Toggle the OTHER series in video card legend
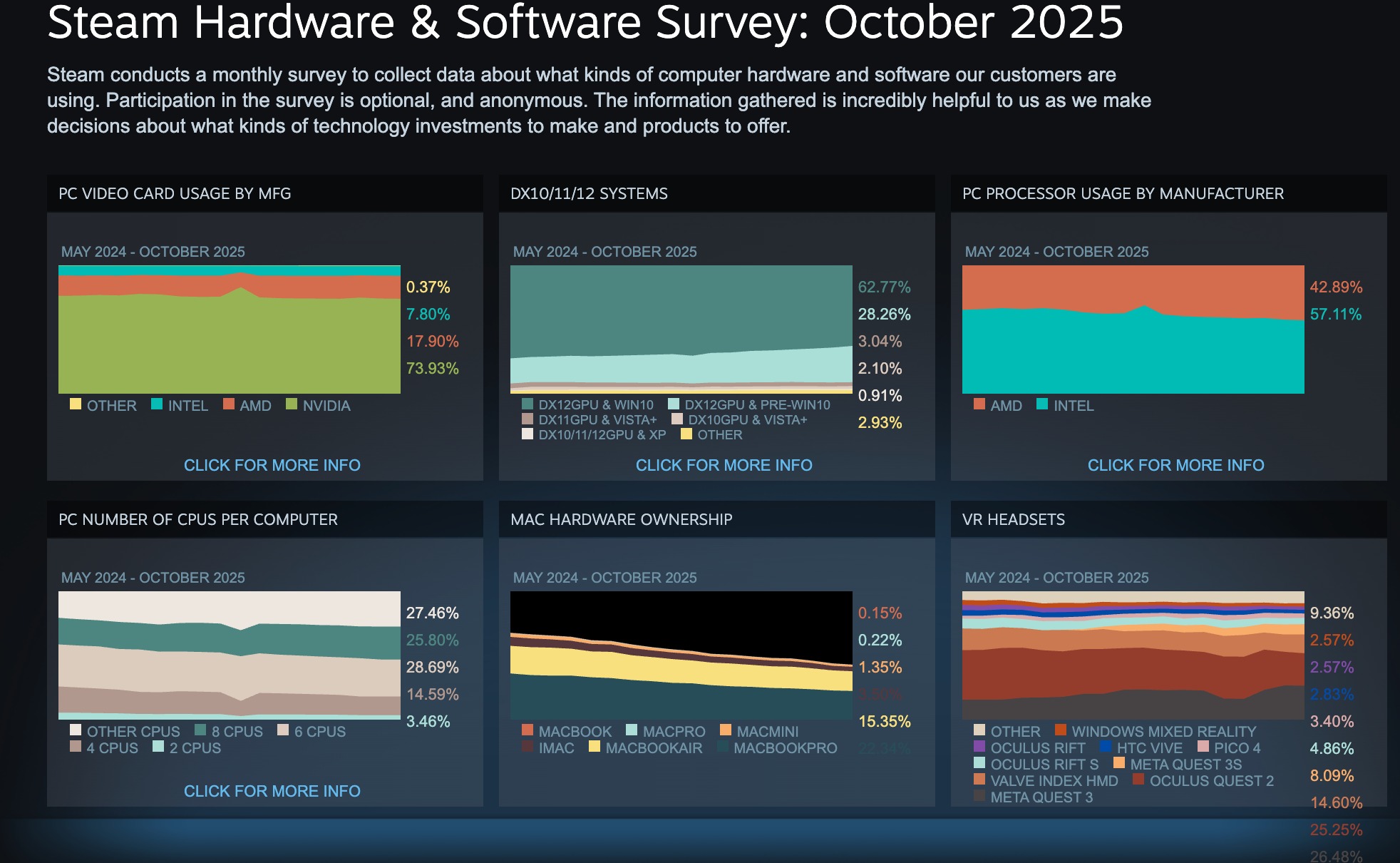The height and width of the screenshot is (863, 1400). pos(74,406)
